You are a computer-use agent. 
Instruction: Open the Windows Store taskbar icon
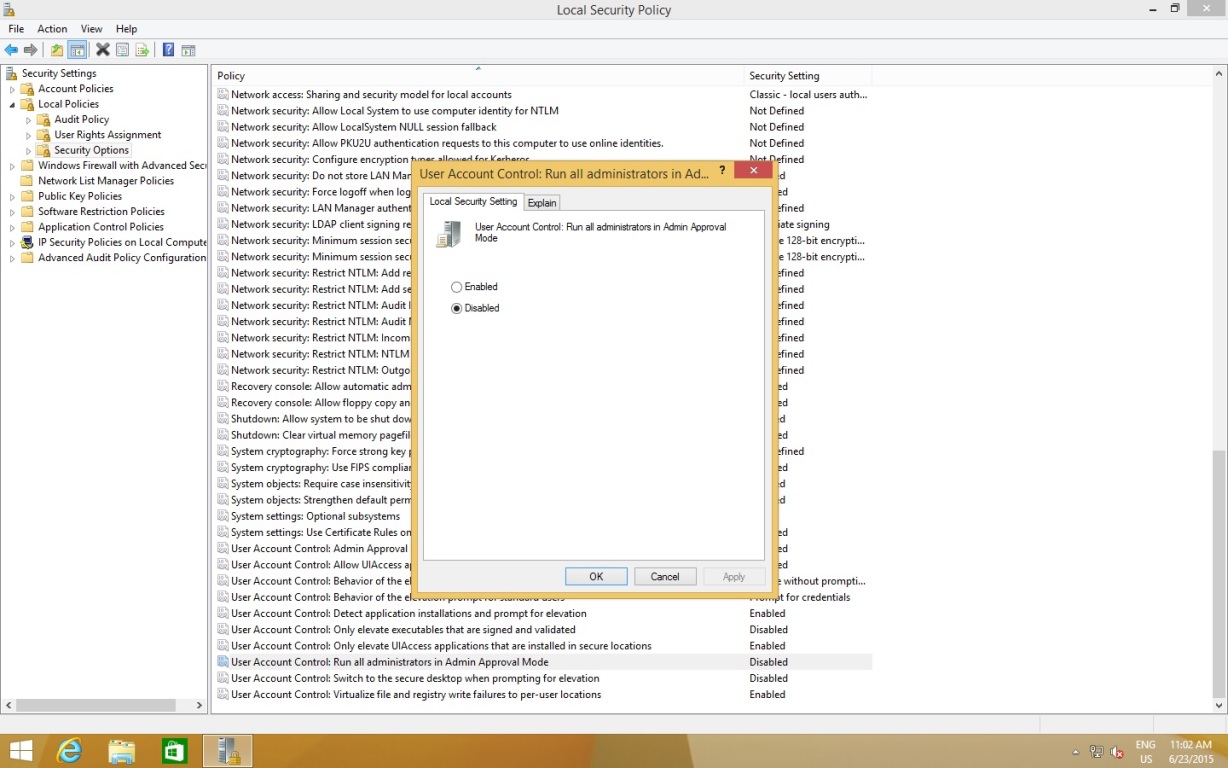point(175,750)
